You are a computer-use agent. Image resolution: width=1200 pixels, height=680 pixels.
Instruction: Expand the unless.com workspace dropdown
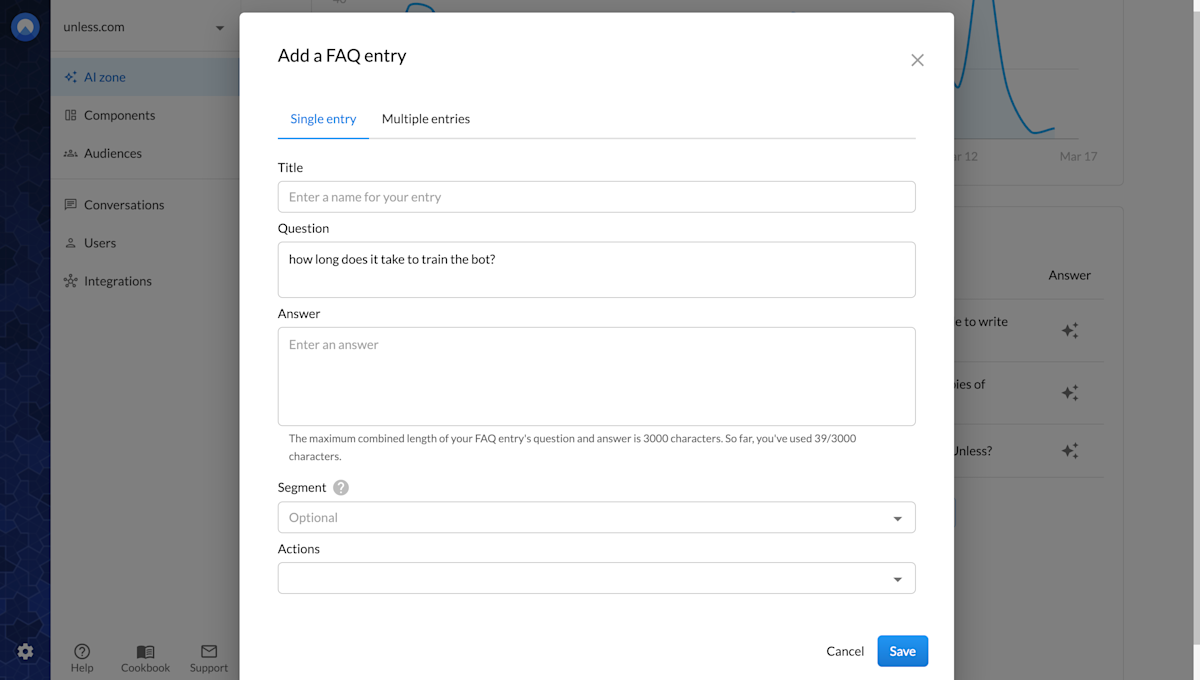(219, 27)
